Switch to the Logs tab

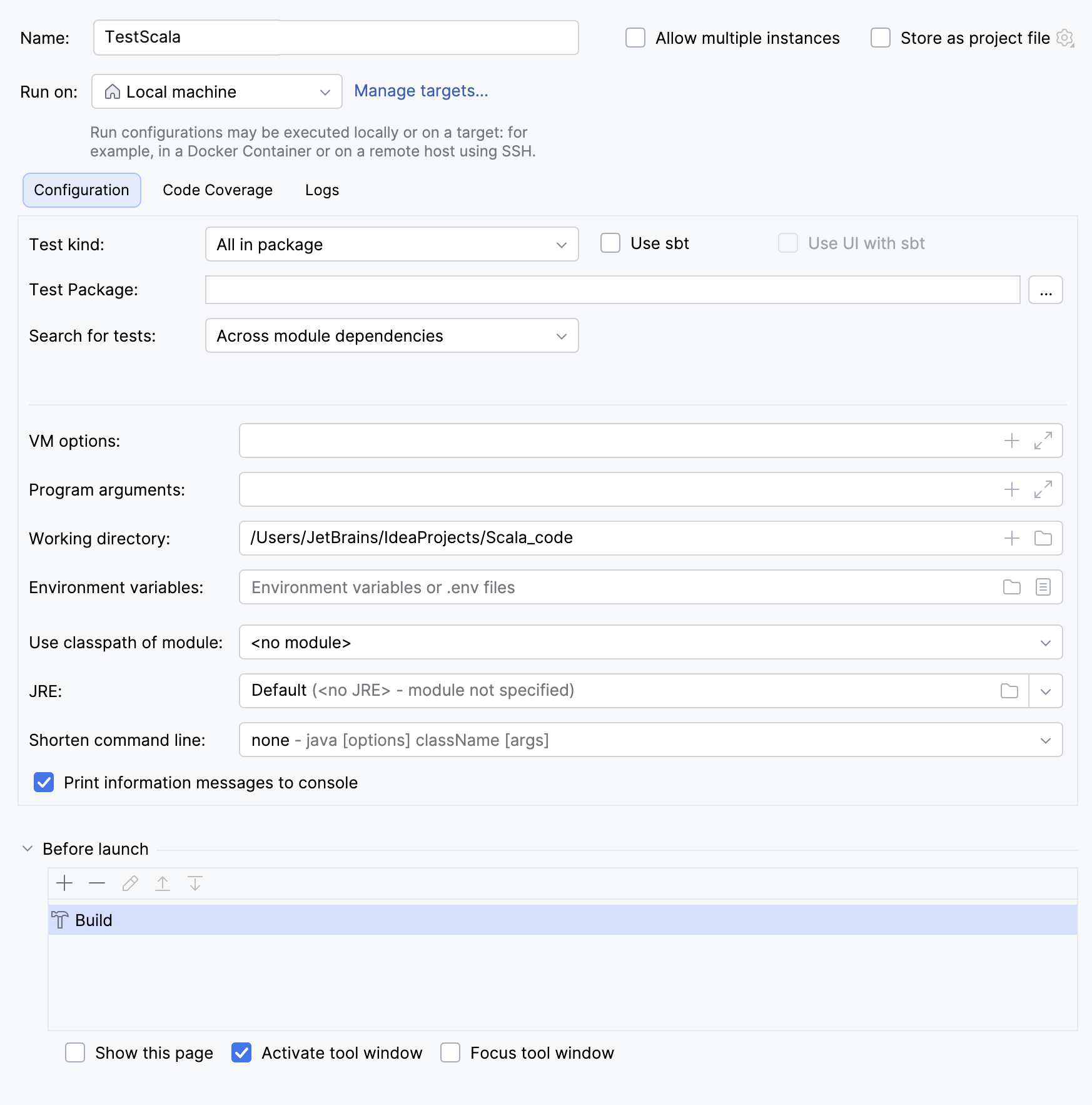322,190
